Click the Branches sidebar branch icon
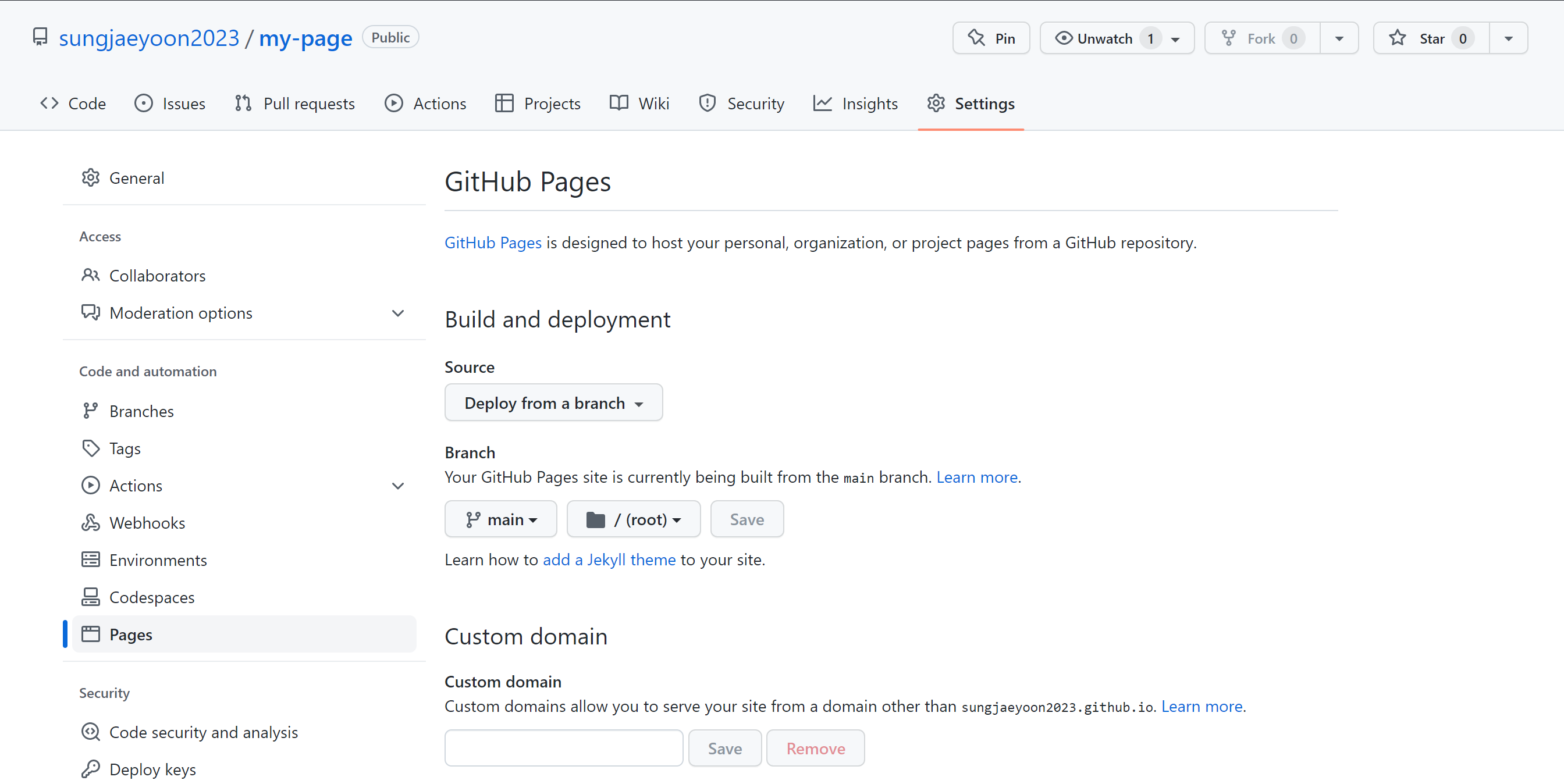 (90, 411)
